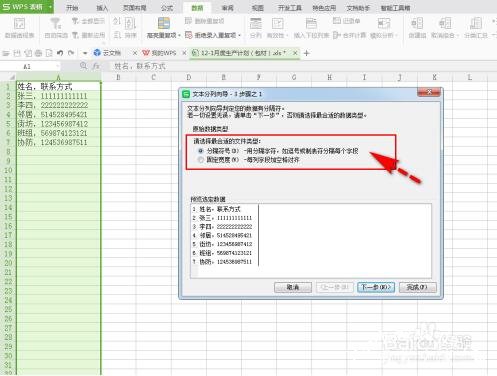The width and height of the screenshot is (497, 376).
Task: Open the Record Form (记录单)
Action: coord(346,21)
